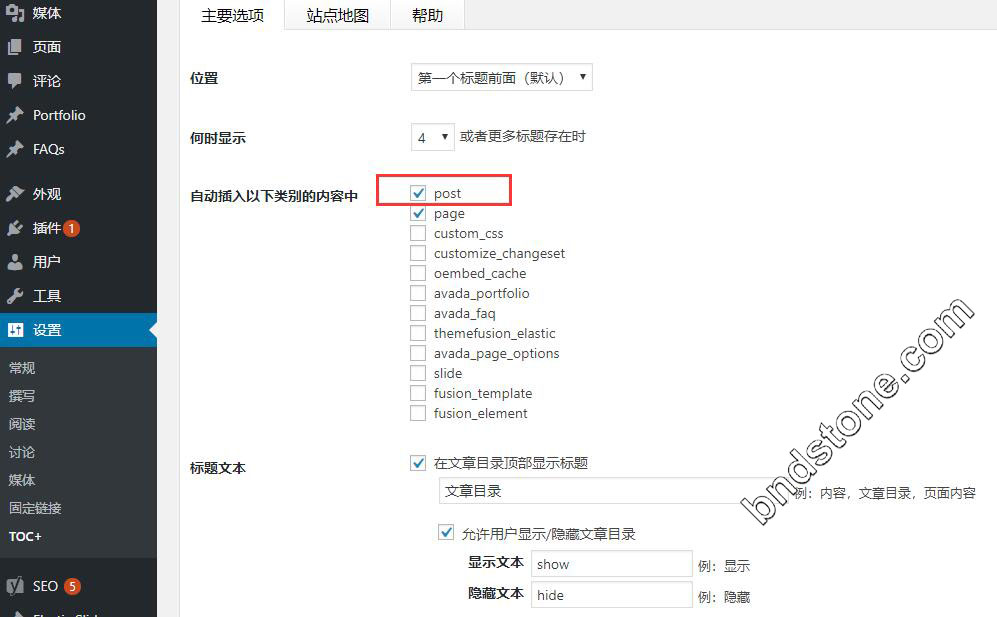The image size is (997, 617).
Task: Open the 帮助 tab
Action: pos(427,15)
